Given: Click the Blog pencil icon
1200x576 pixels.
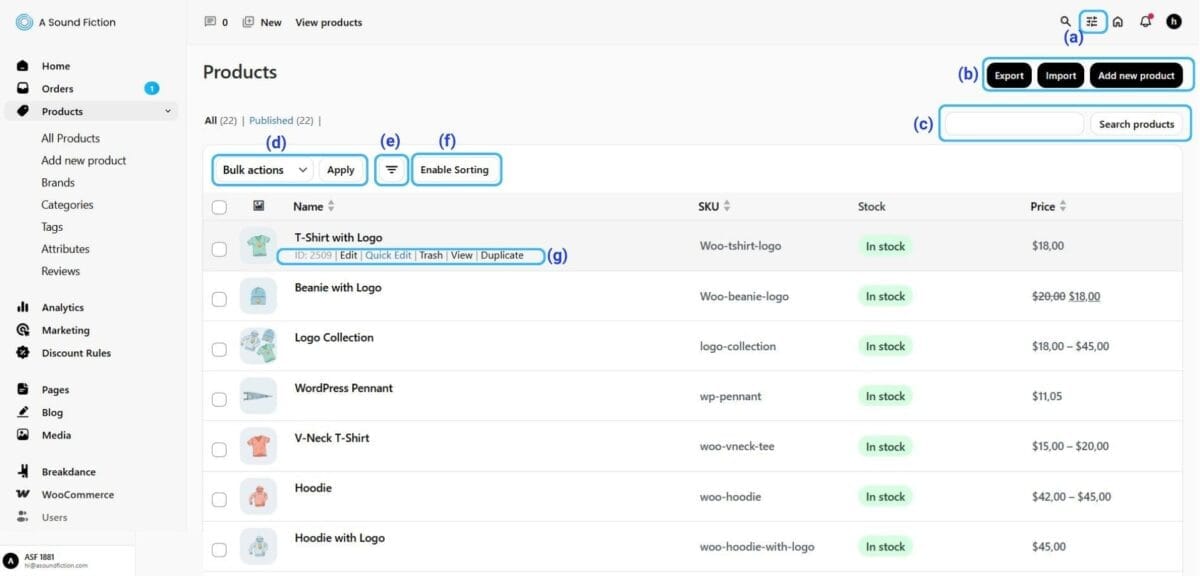Looking at the screenshot, I should (x=23, y=412).
